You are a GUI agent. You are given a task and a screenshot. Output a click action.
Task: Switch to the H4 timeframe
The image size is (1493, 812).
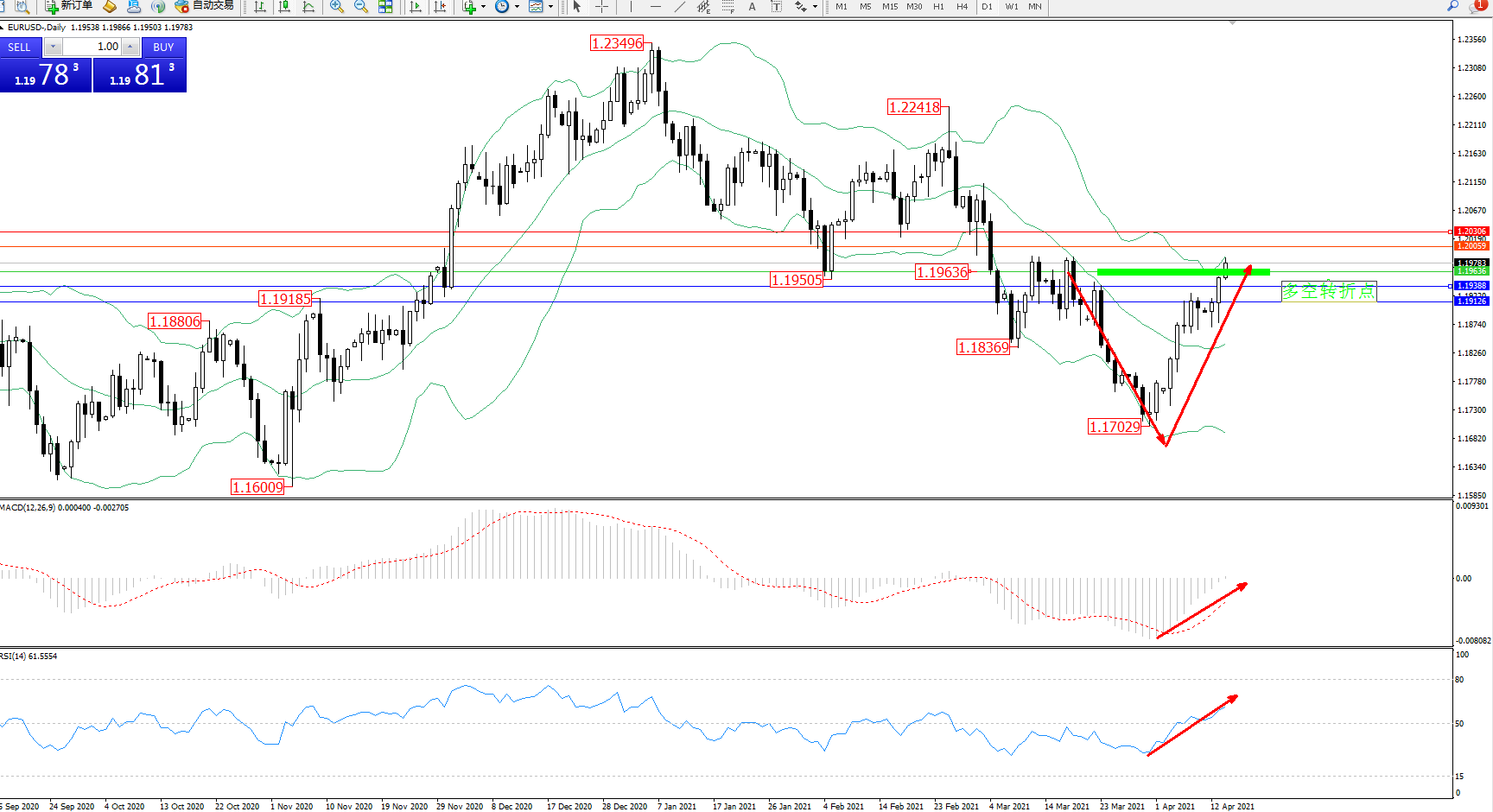(x=962, y=7)
